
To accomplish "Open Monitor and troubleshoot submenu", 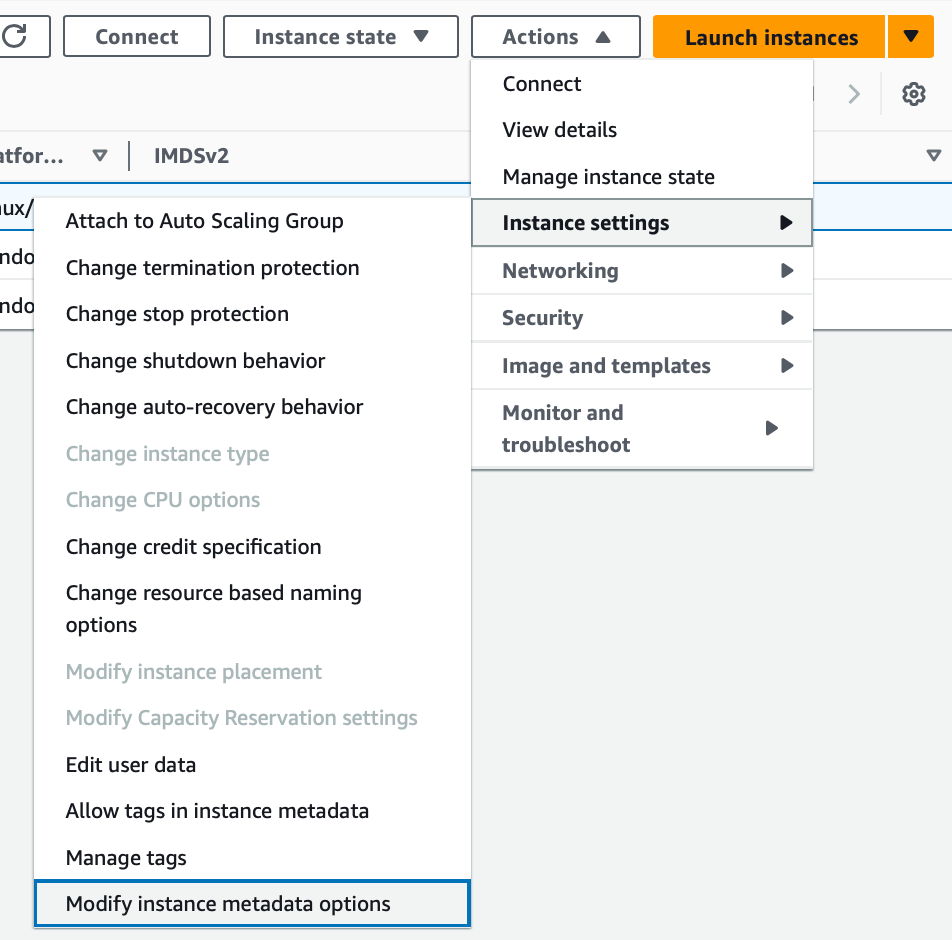I will point(641,428).
